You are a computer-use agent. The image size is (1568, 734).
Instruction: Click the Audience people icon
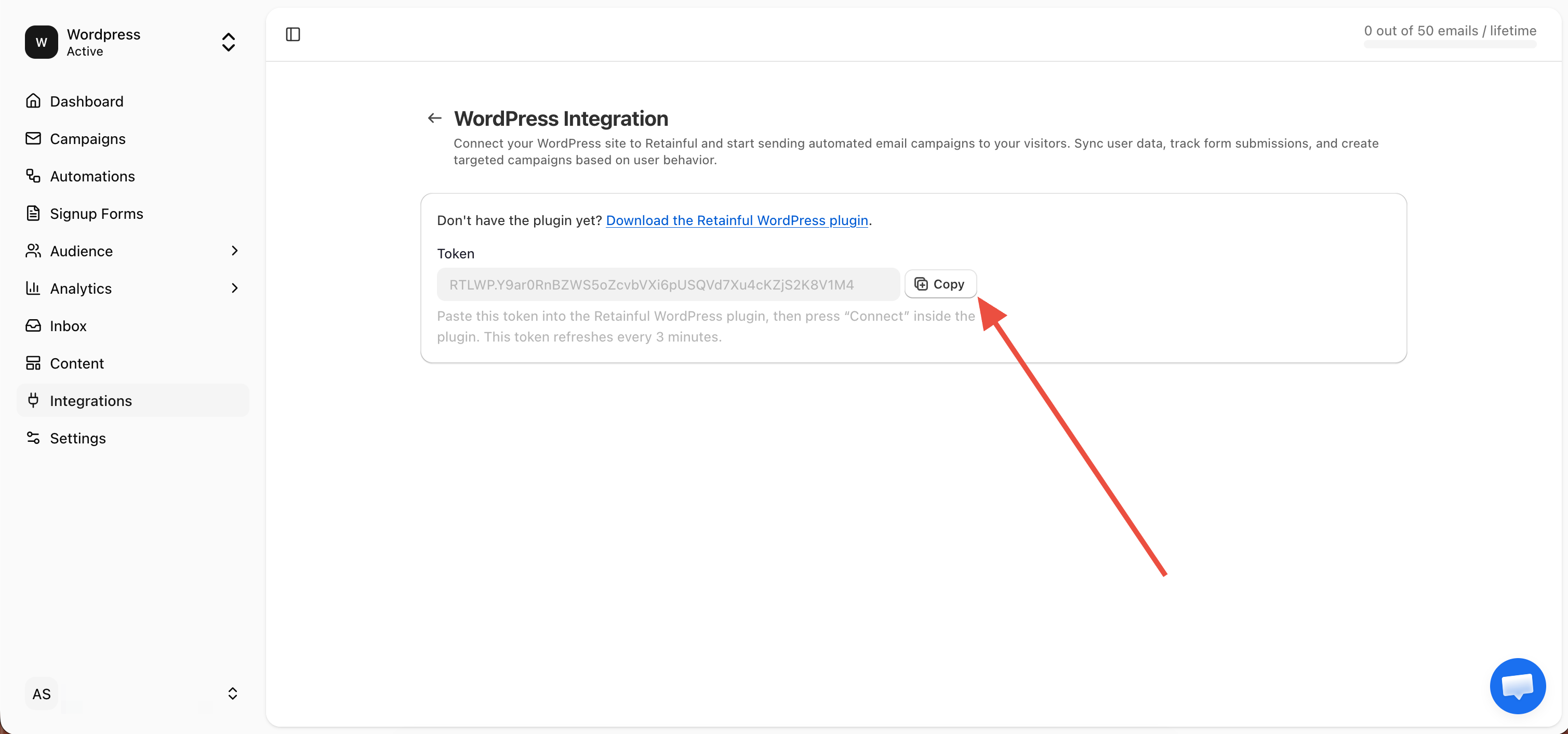pyautogui.click(x=33, y=251)
